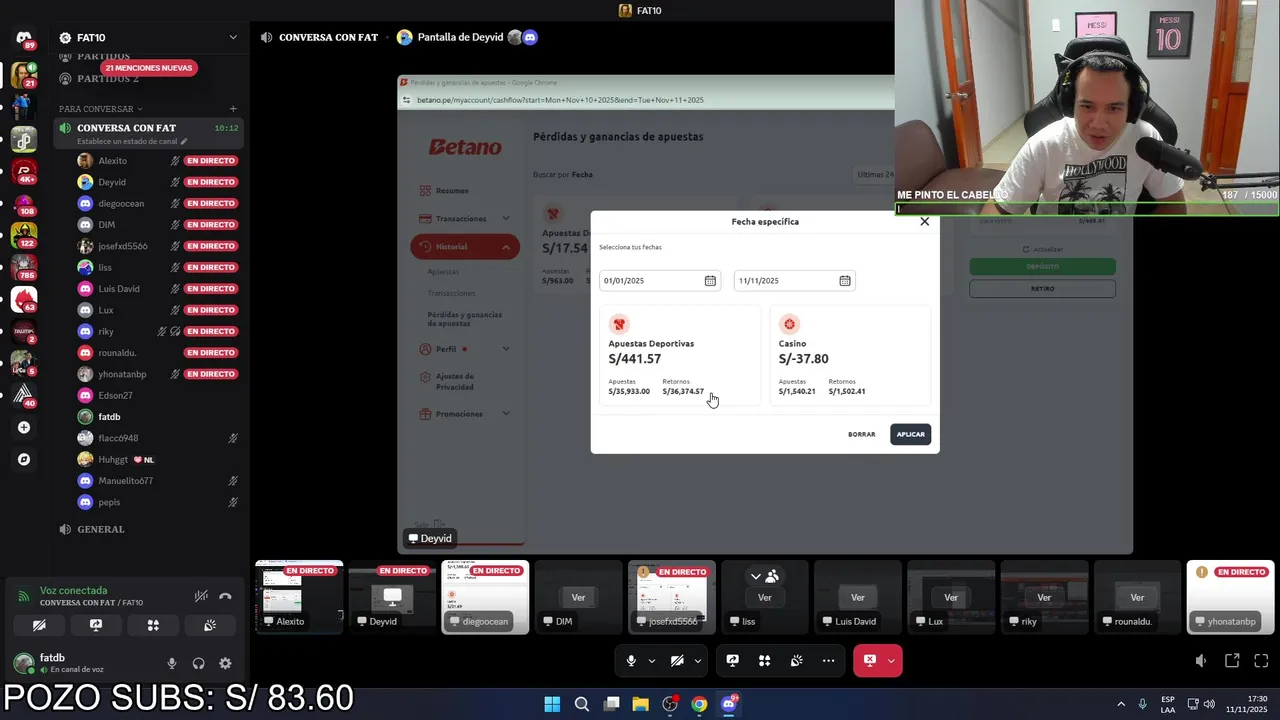Open Windows Start menu
1280x720 pixels.
pos(552,704)
